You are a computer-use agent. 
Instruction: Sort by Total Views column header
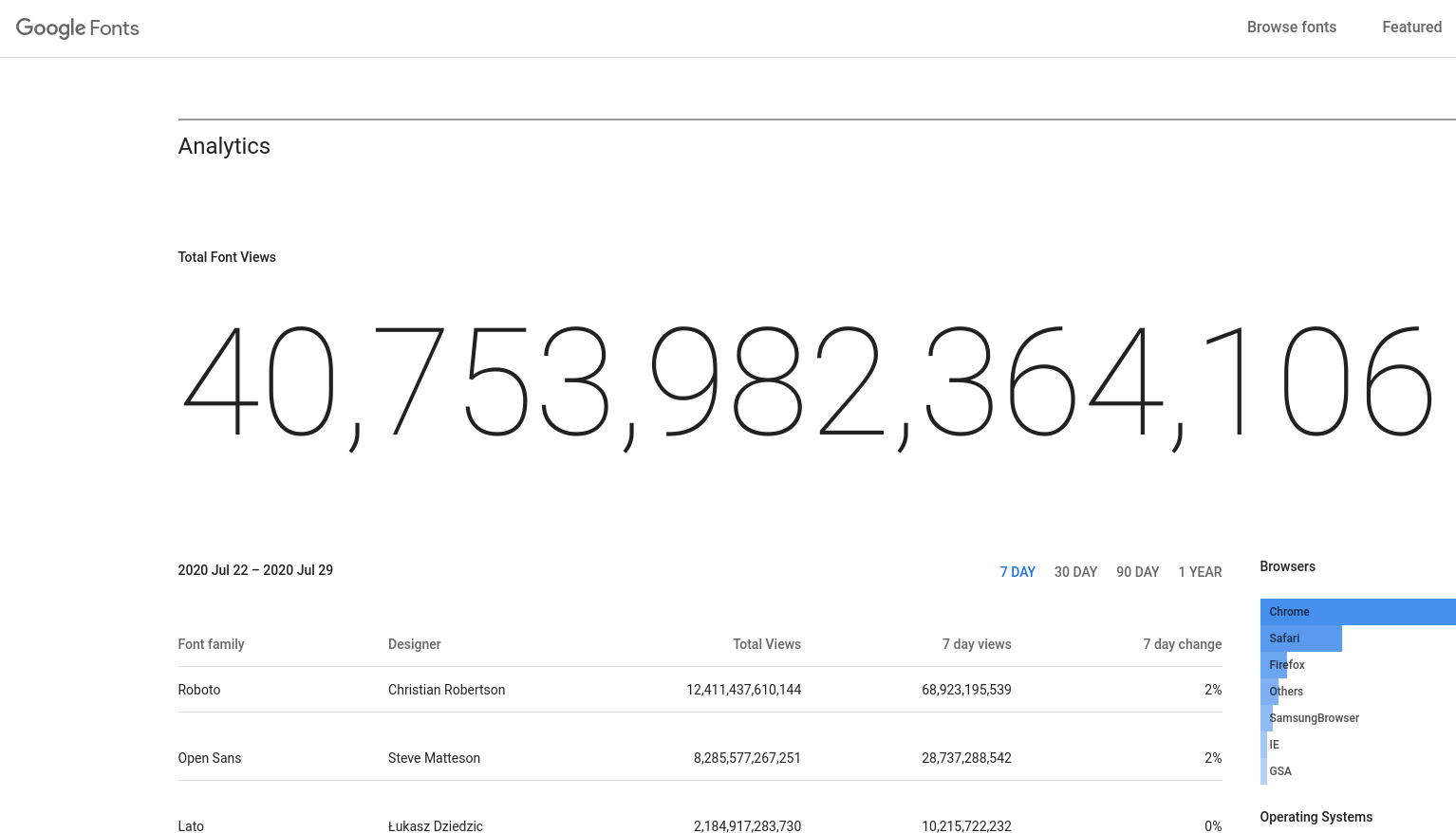pos(767,644)
